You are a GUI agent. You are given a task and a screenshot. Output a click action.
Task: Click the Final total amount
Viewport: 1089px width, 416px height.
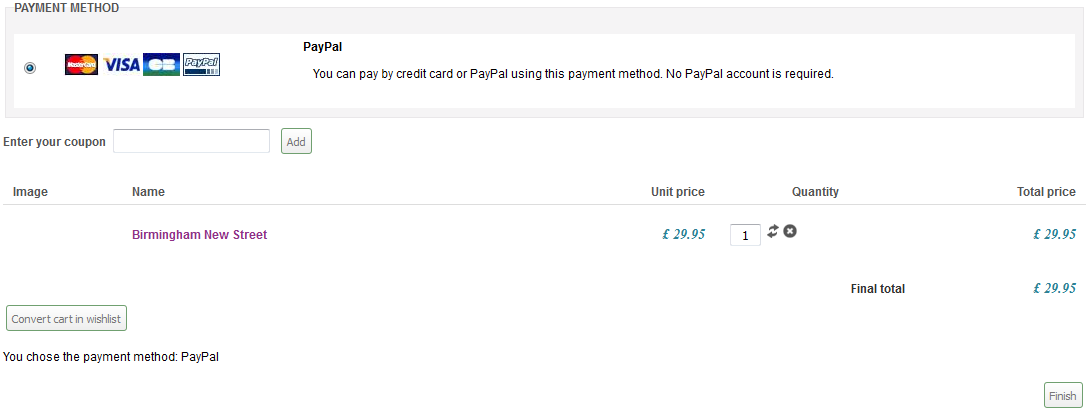pos(1054,288)
